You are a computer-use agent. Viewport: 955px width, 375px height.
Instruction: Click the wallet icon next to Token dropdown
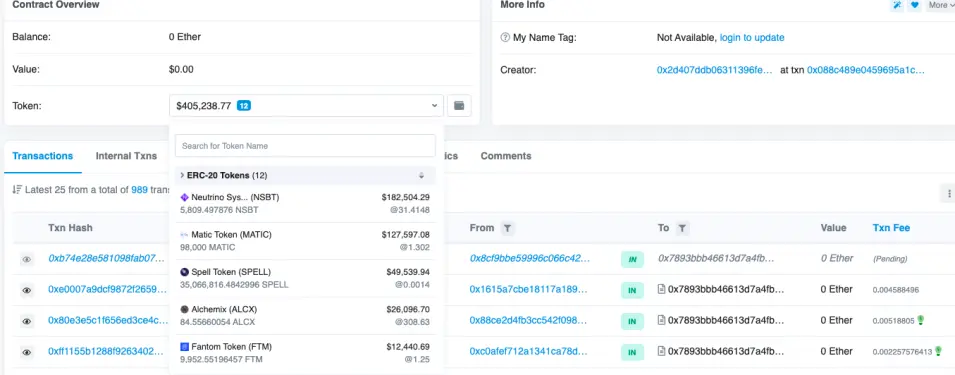(459, 105)
